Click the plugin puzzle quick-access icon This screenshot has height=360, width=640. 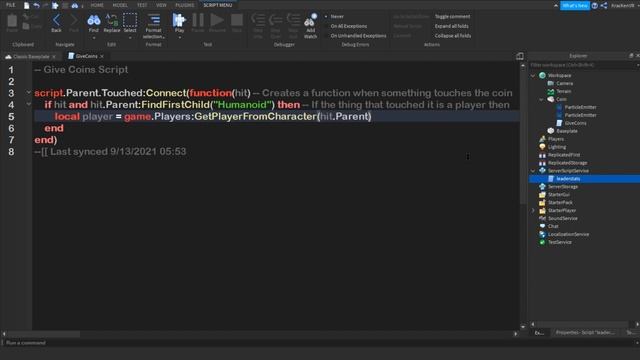[x=55, y=5]
